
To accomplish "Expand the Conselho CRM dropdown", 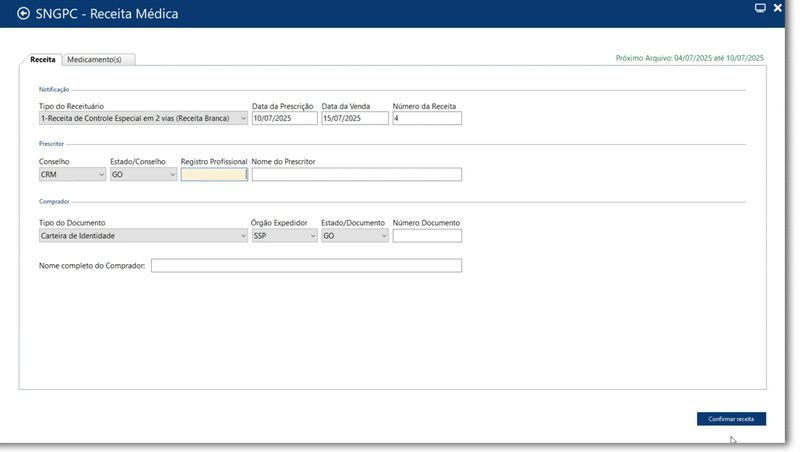I will pos(72,174).
